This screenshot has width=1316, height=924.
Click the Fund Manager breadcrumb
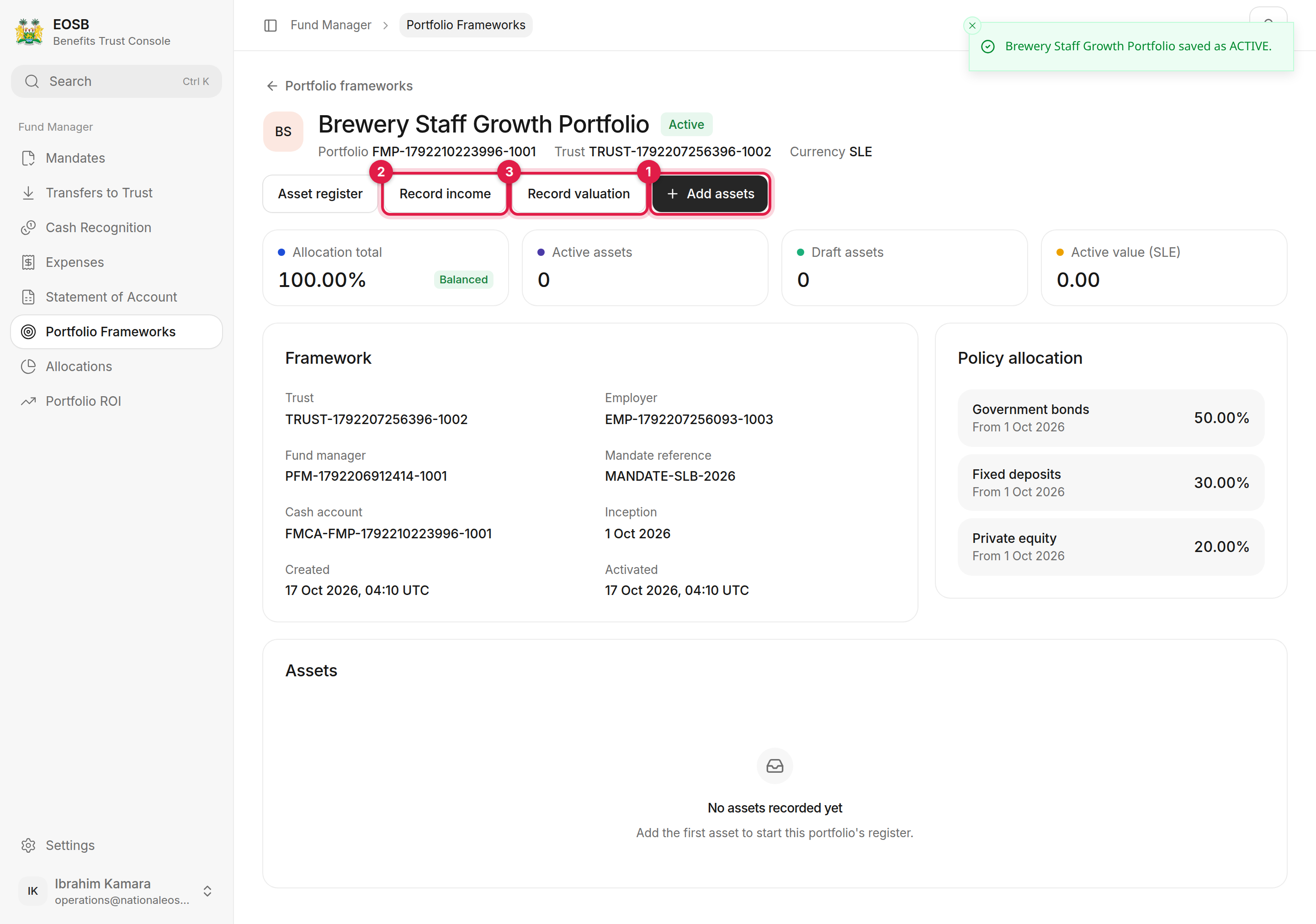331,25
